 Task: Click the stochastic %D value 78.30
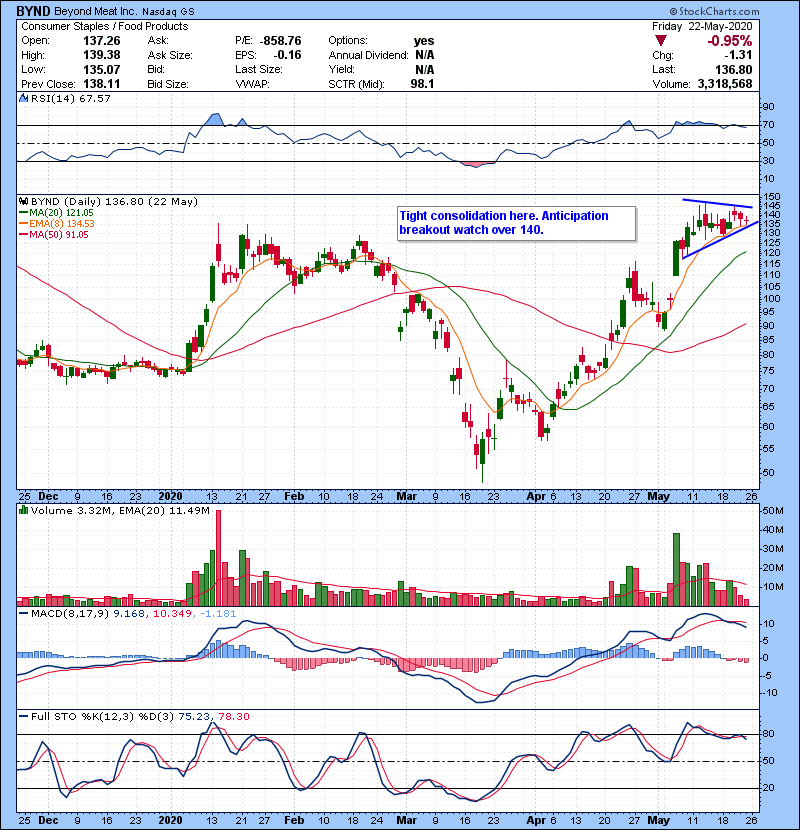coord(233,717)
